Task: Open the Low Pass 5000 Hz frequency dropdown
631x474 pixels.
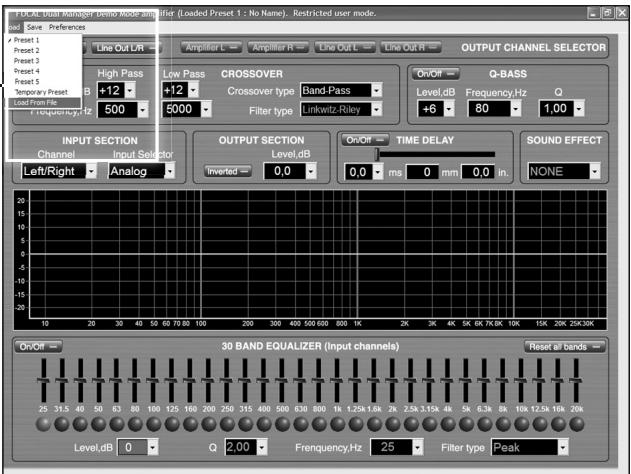Action: (206, 109)
